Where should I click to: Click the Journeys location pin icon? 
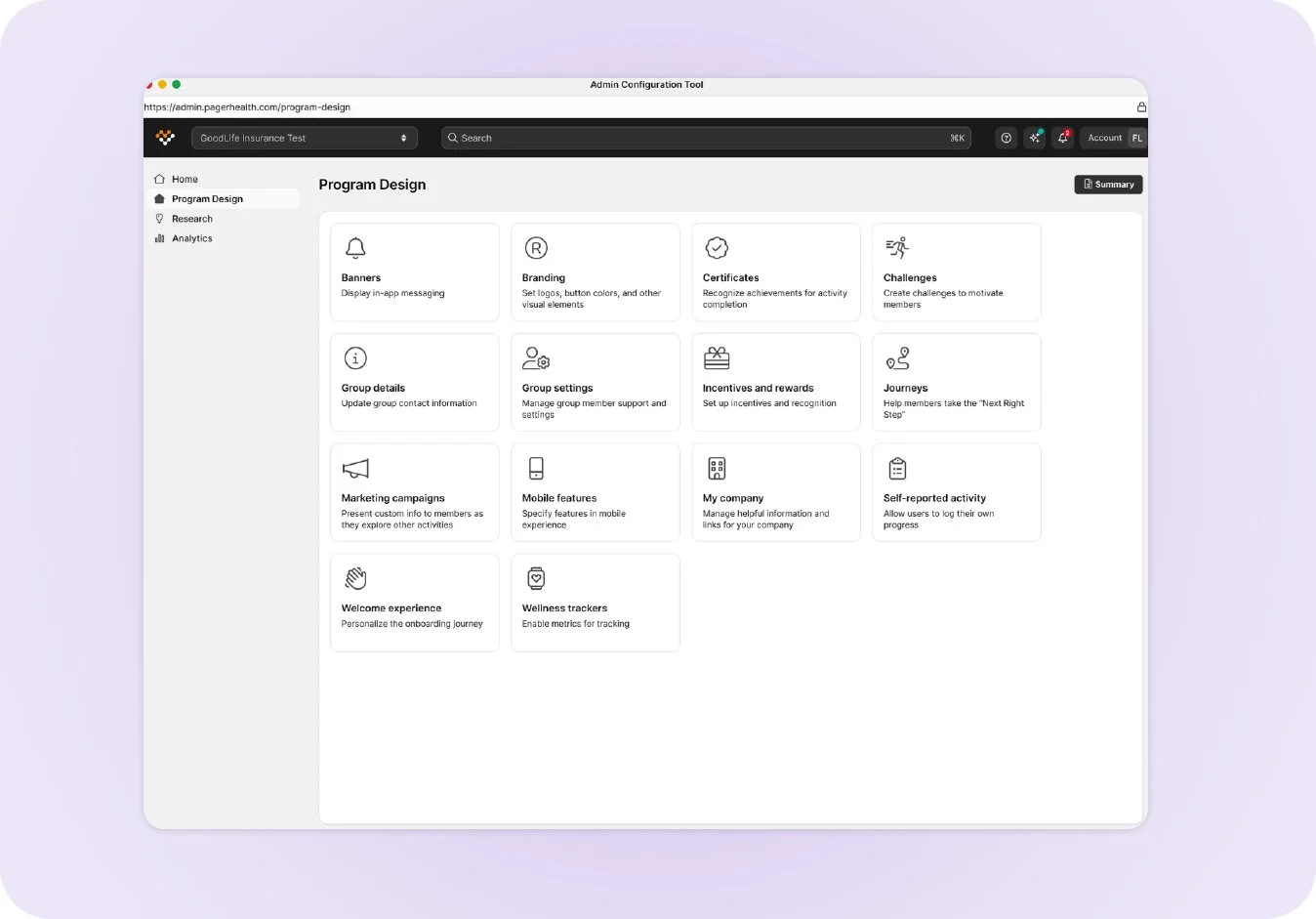point(897,357)
